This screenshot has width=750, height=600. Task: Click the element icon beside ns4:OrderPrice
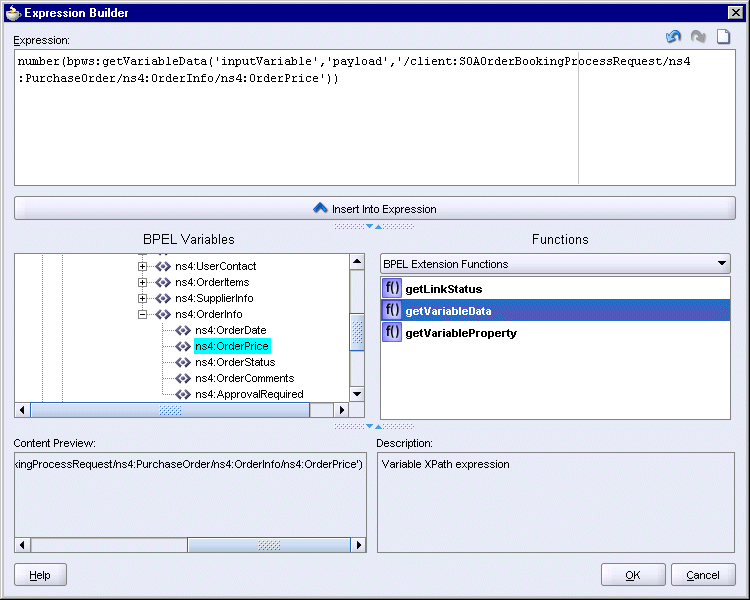click(183, 346)
